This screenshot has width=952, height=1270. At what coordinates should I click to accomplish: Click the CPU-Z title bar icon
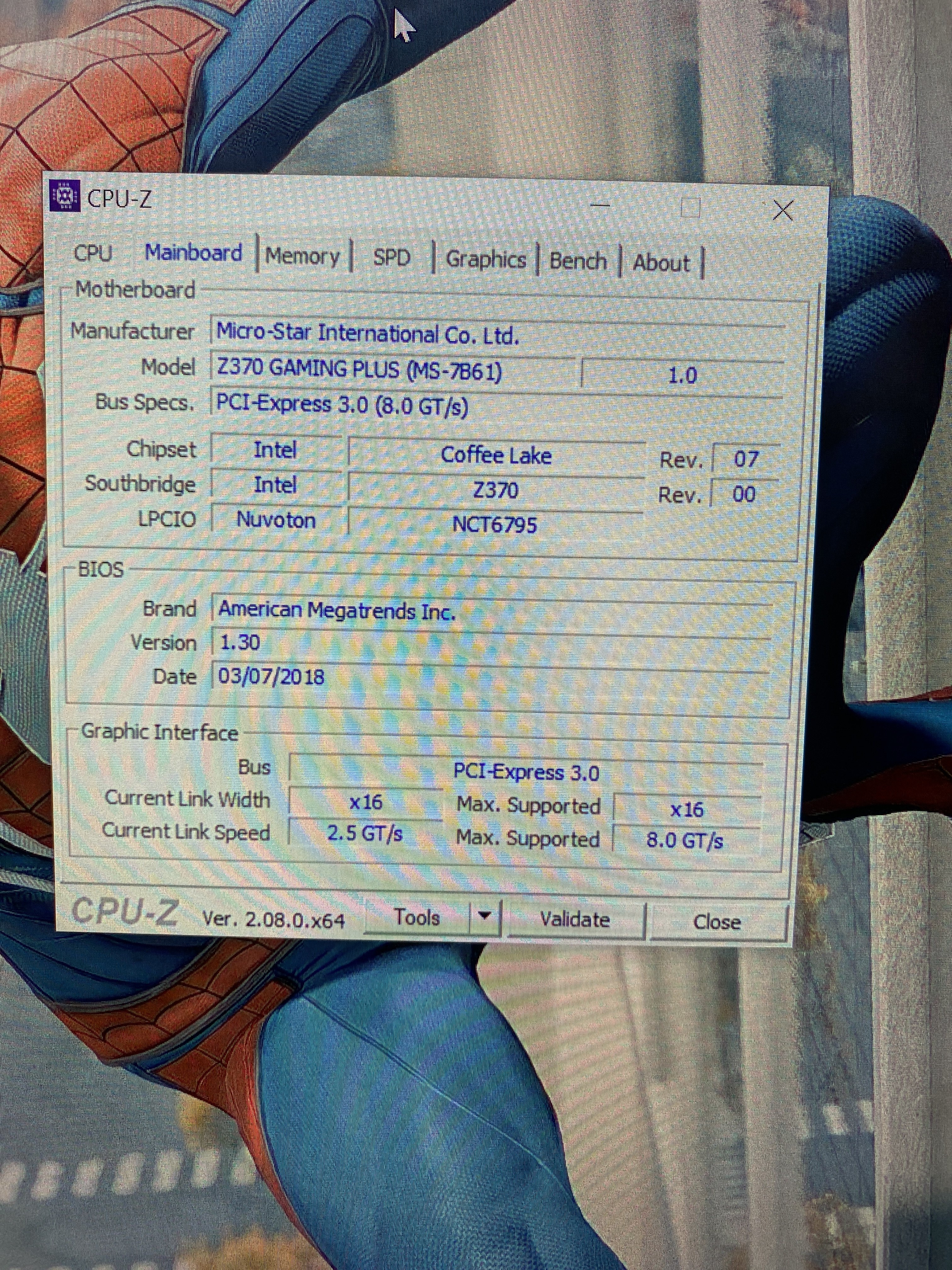click(65, 196)
